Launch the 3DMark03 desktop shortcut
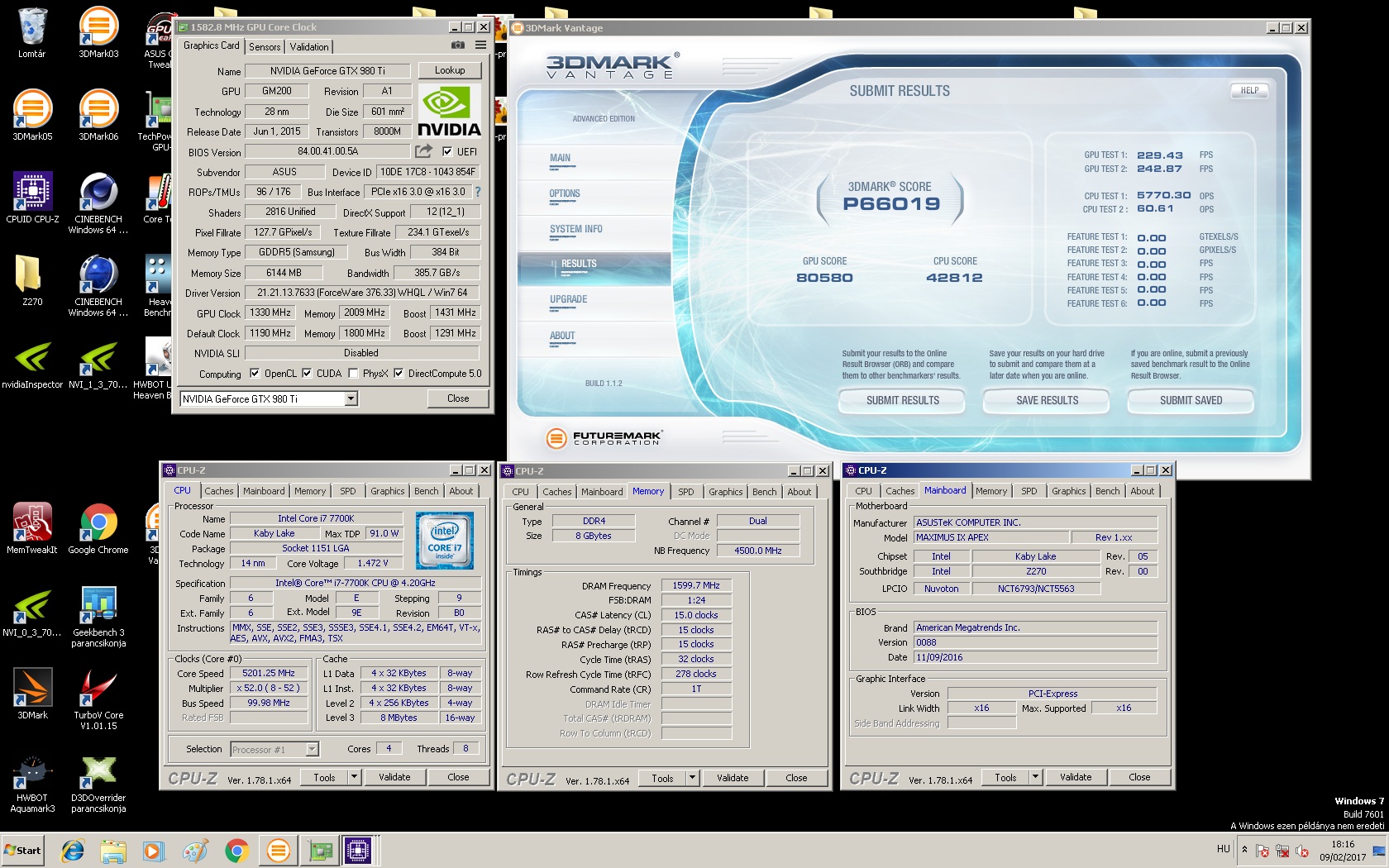Viewport: 1389px width, 868px height. [98, 33]
